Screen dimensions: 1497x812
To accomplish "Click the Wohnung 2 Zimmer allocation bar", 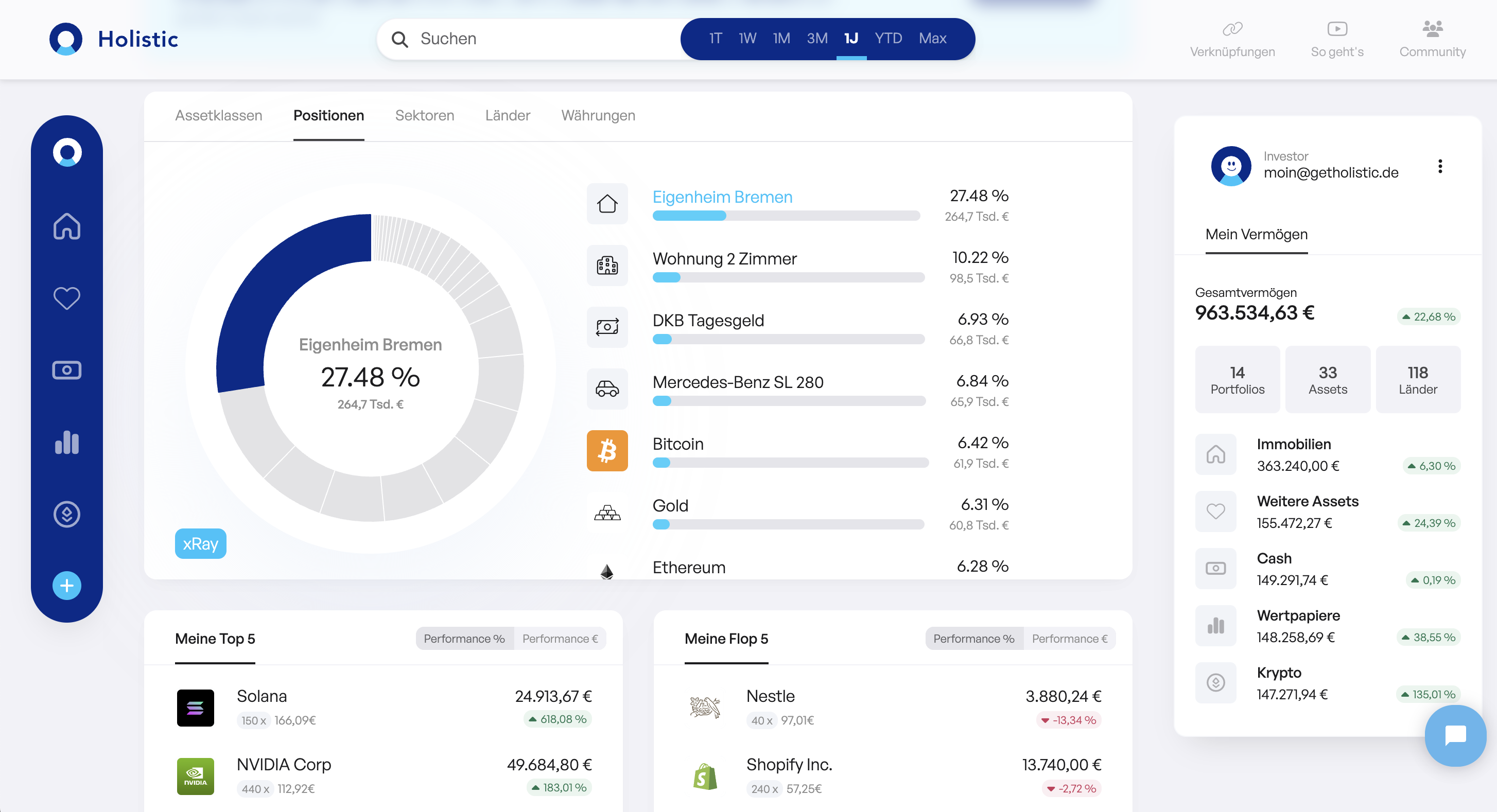I will click(x=789, y=278).
